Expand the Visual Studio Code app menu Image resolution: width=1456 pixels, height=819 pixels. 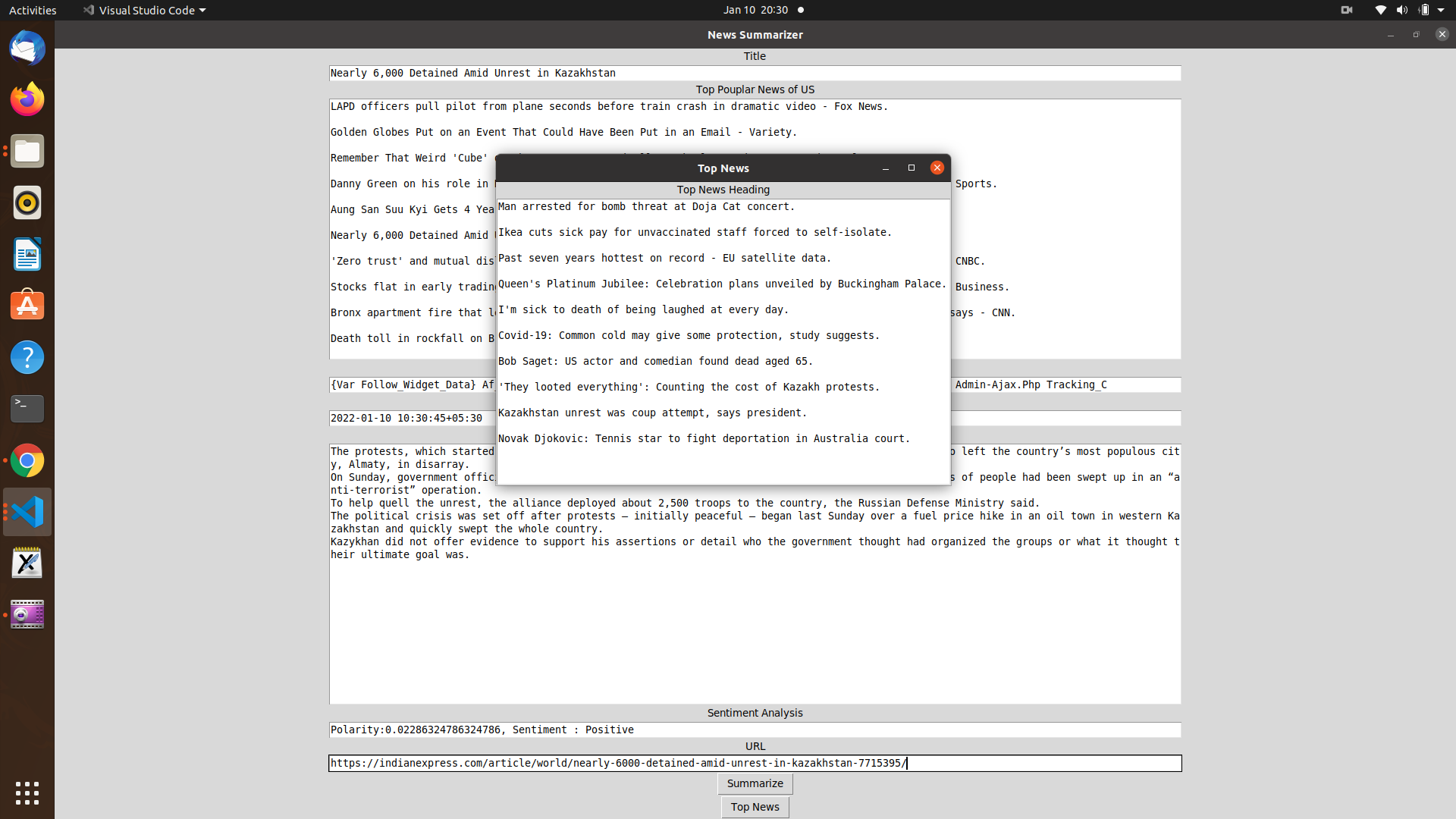tap(144, 10)
